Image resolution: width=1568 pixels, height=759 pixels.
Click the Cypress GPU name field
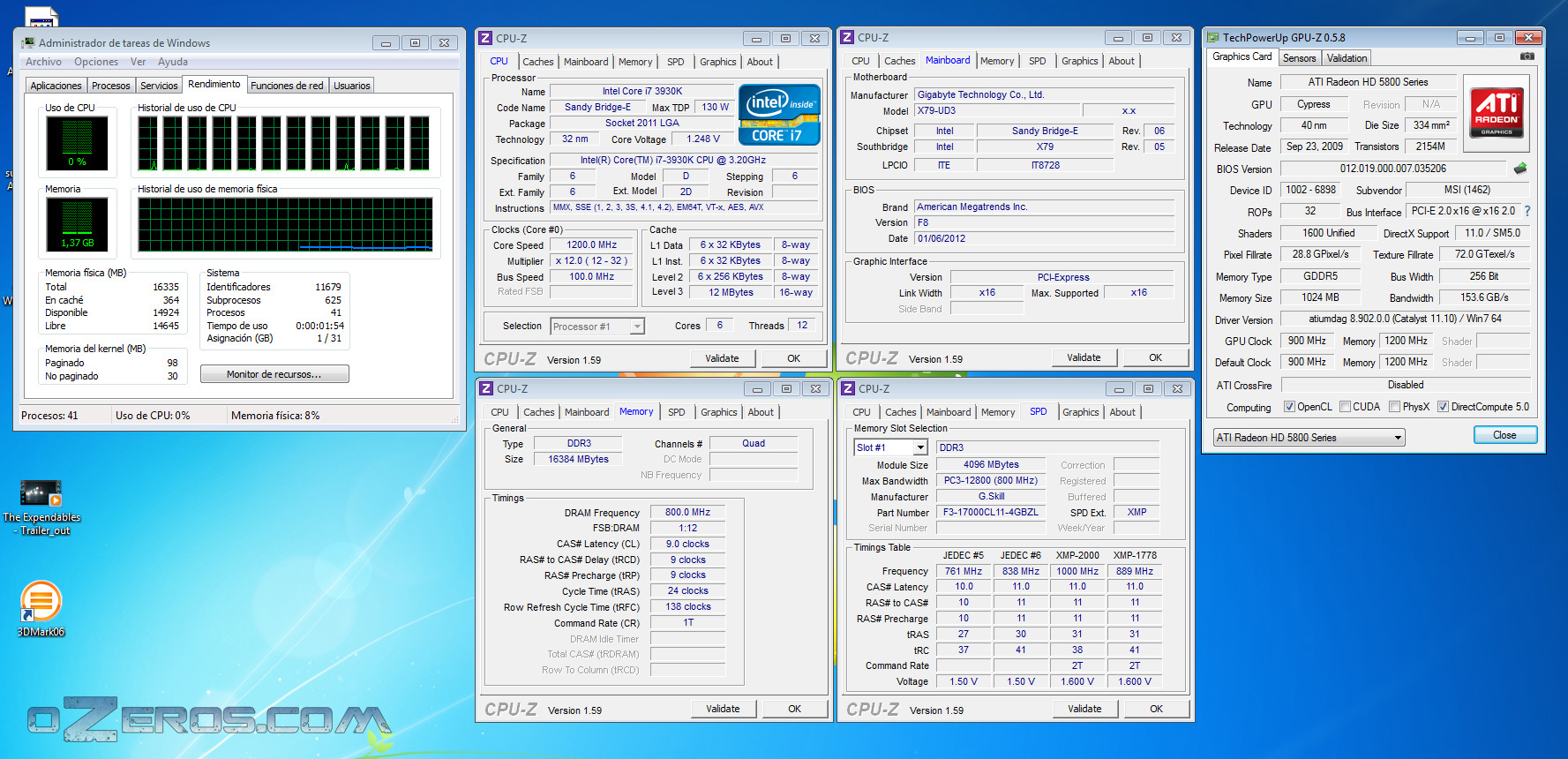[x=1314, y=104]
